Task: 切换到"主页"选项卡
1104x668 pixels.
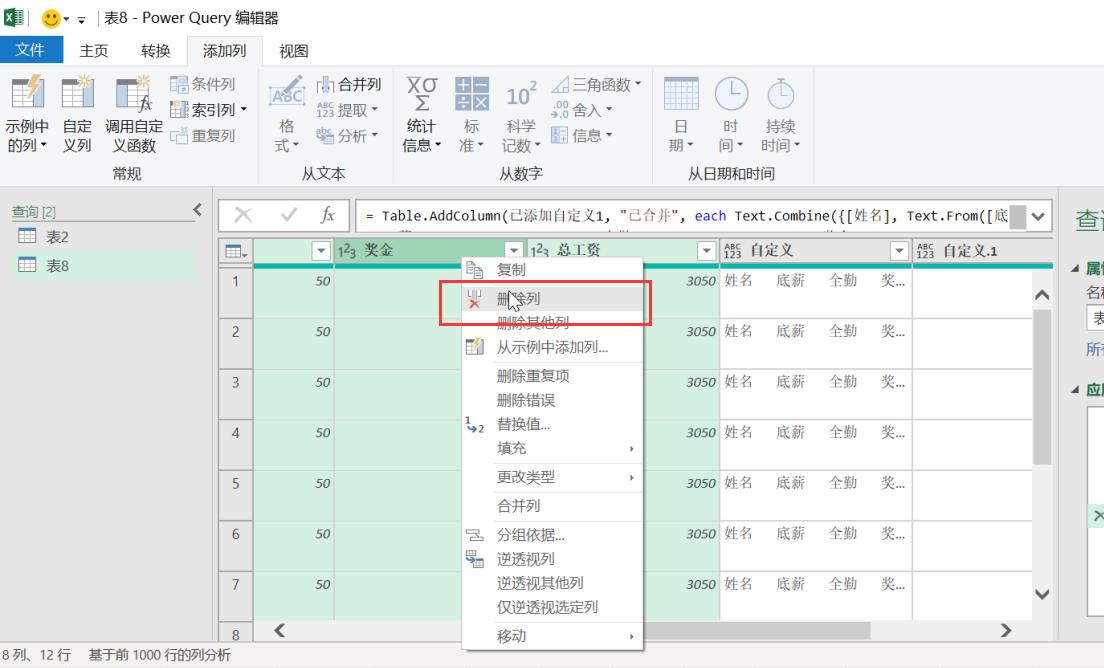Action: (x=93, y=49)
